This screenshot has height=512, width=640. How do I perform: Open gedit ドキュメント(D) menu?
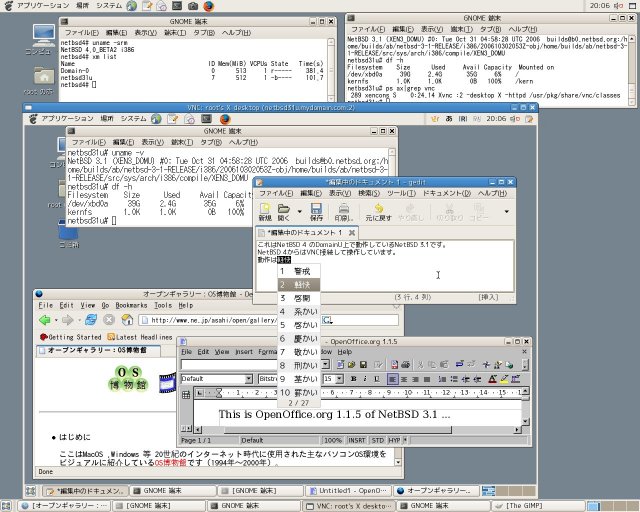447,193
